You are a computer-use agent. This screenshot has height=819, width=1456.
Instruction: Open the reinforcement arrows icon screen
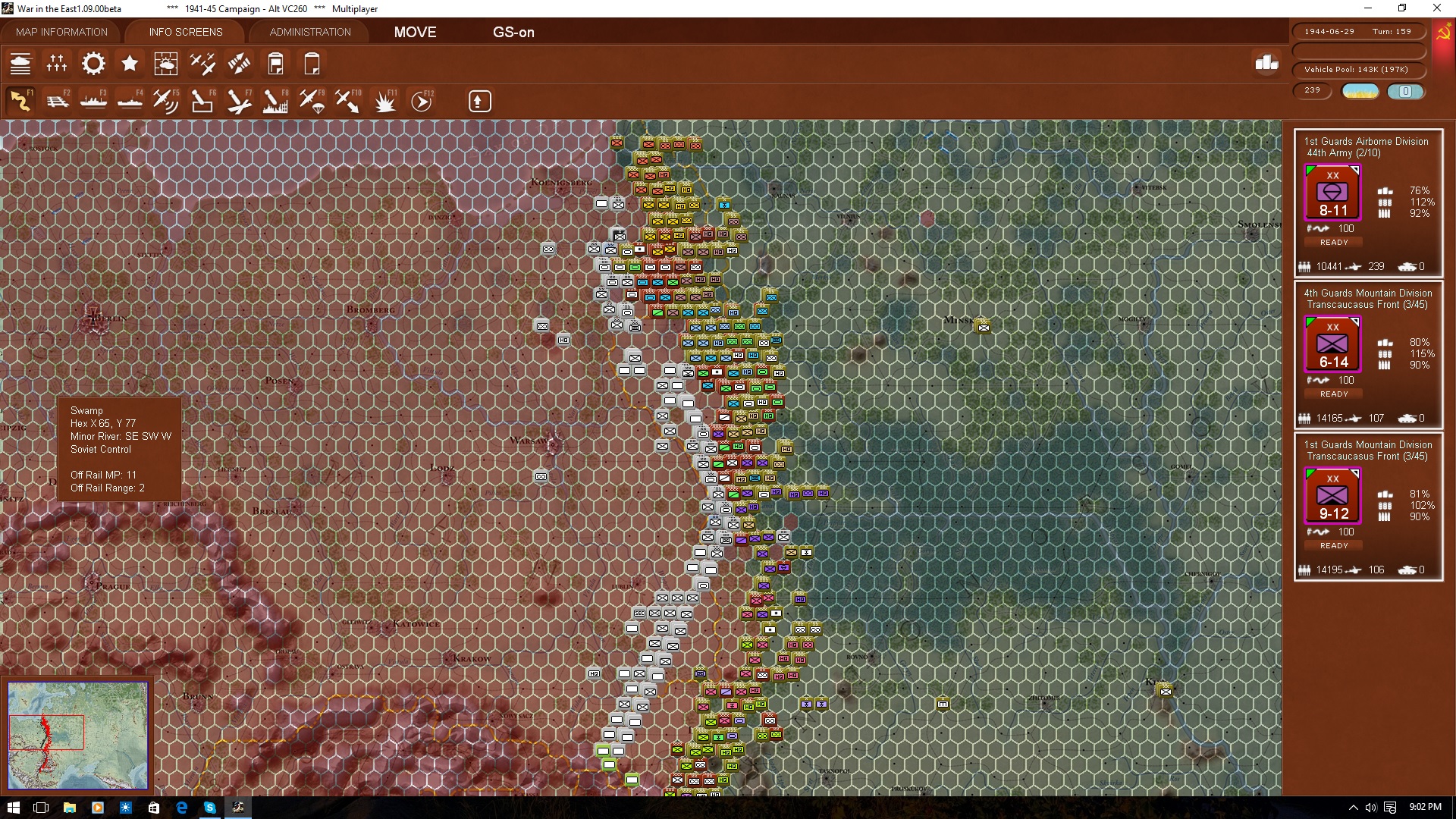239,64
